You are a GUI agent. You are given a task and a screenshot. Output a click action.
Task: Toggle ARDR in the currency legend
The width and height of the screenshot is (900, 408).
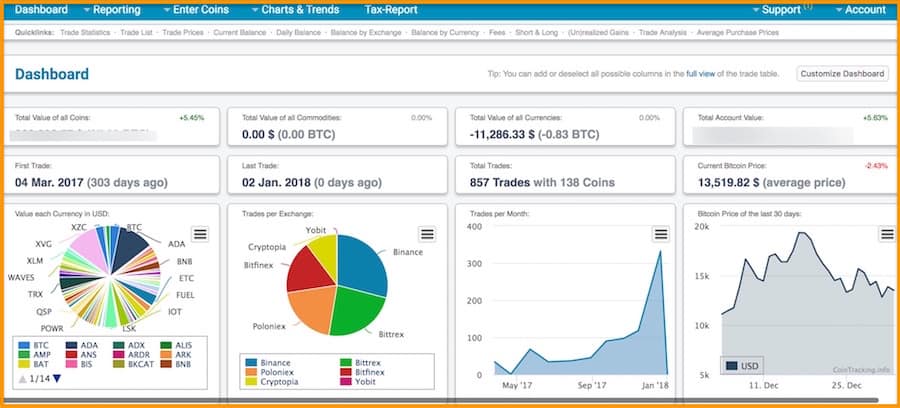[131, 355]
